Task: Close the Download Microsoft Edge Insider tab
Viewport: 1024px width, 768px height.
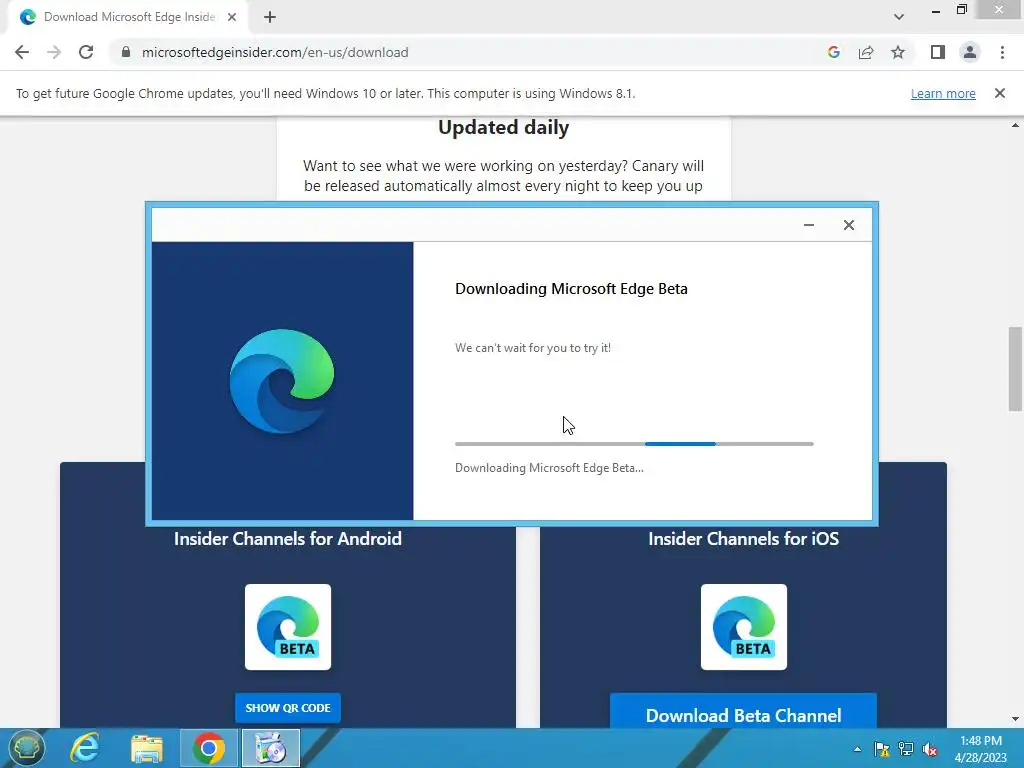Action: tap(232, 17)
